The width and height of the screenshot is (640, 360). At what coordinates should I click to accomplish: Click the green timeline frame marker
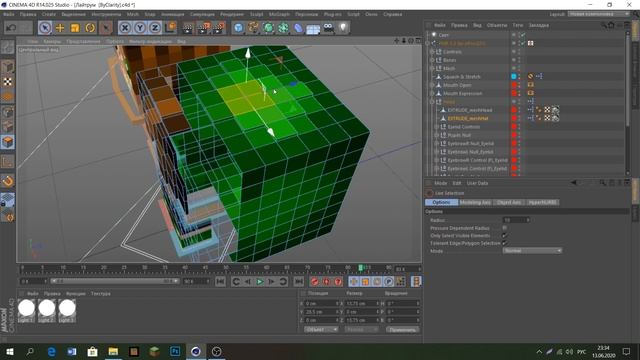(360, 267)
